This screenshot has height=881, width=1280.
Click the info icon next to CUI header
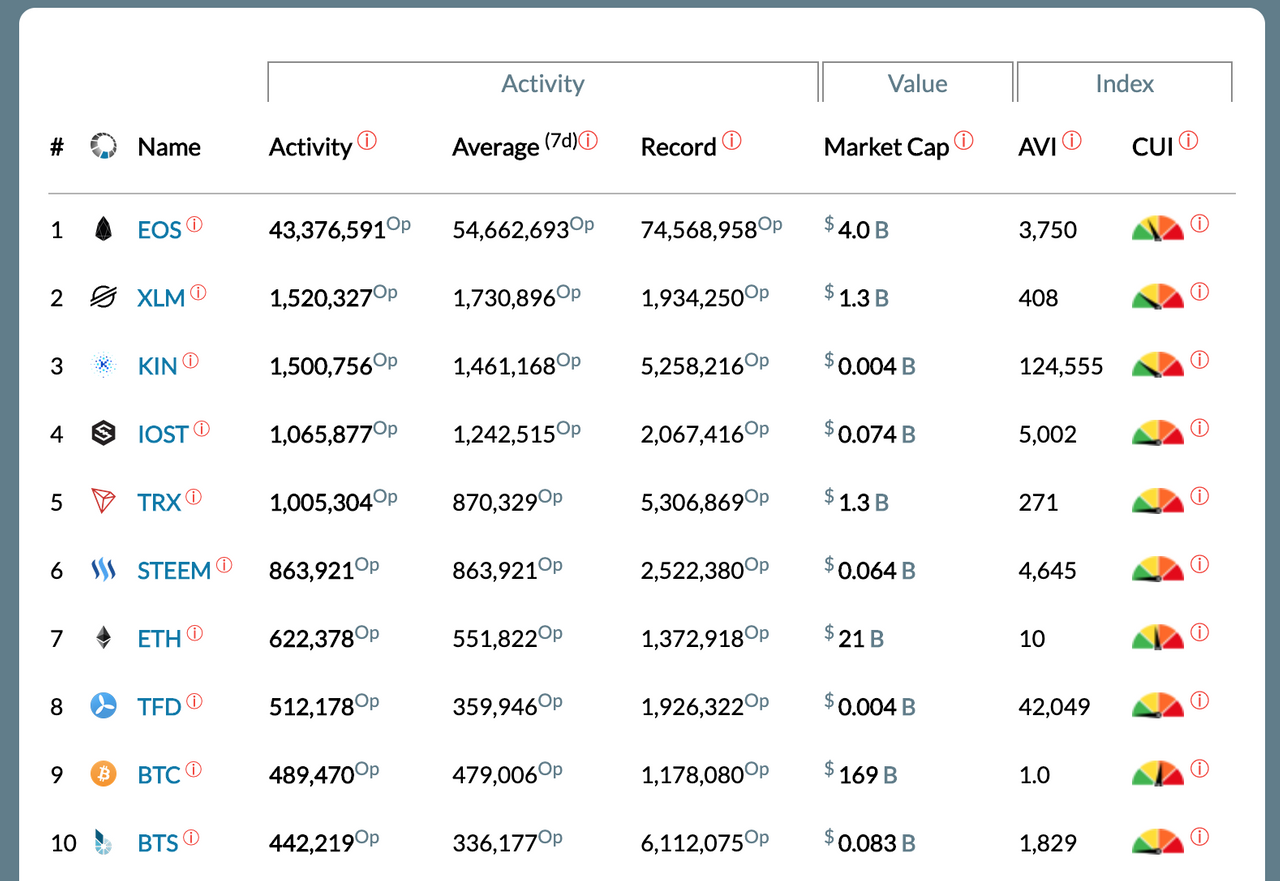click(1188, 141)
